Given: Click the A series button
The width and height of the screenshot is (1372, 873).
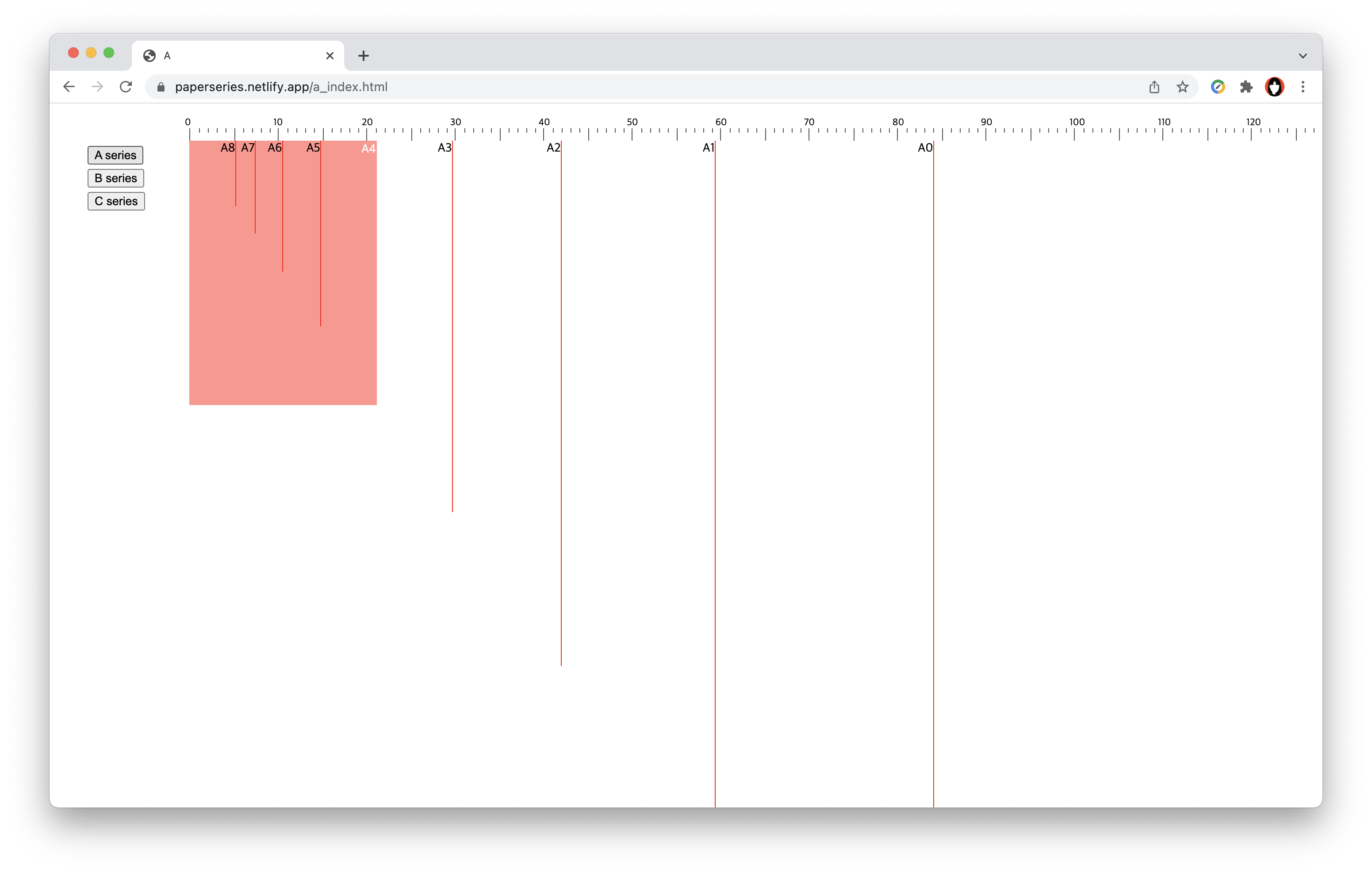Looking at the screenshot, I should (x=115, y=155).
